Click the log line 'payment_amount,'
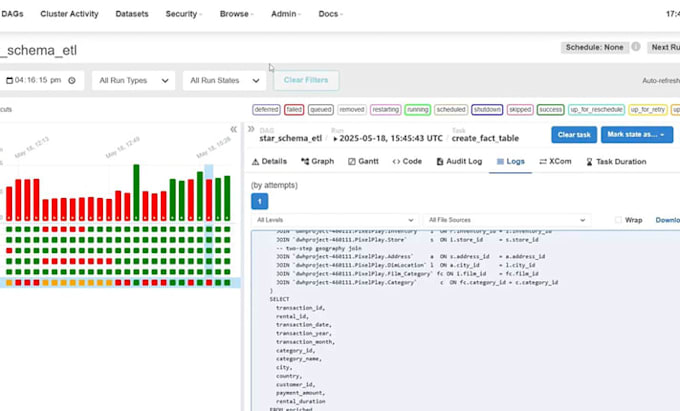This screenshot has width=680, height=411. pyautogui.click(x=299, y=393)
